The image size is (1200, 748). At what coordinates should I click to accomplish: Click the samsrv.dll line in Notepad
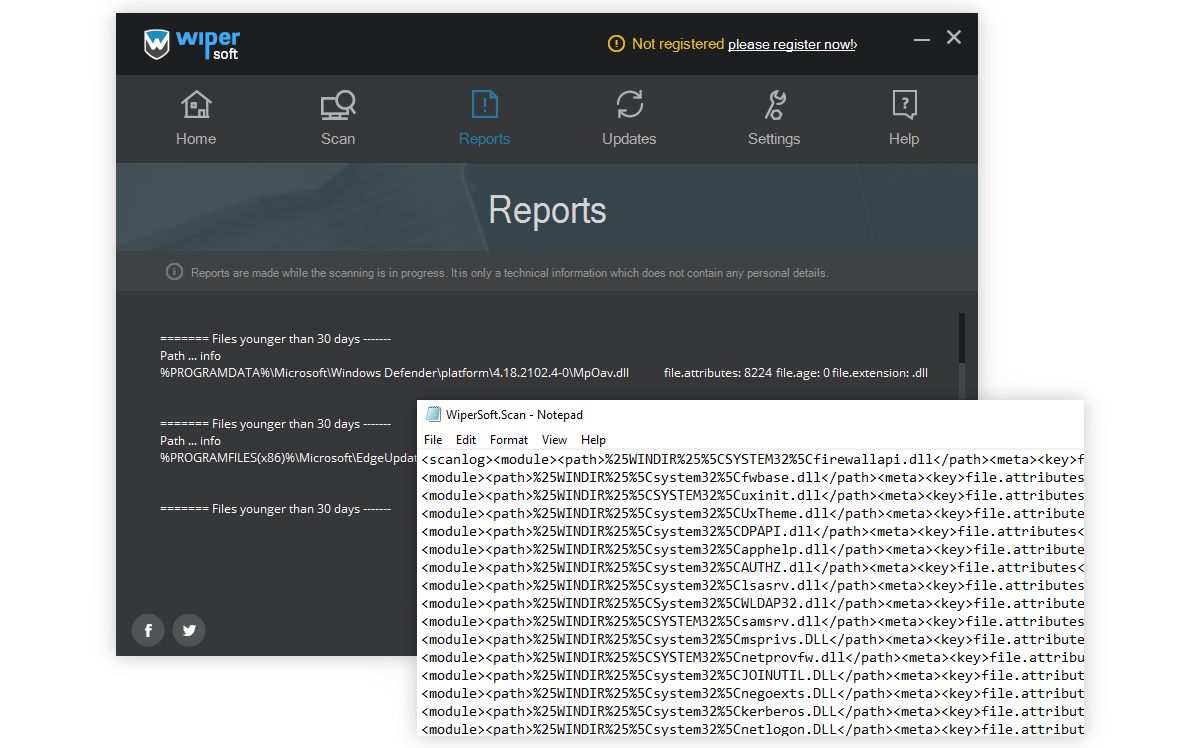click(752, 622)
